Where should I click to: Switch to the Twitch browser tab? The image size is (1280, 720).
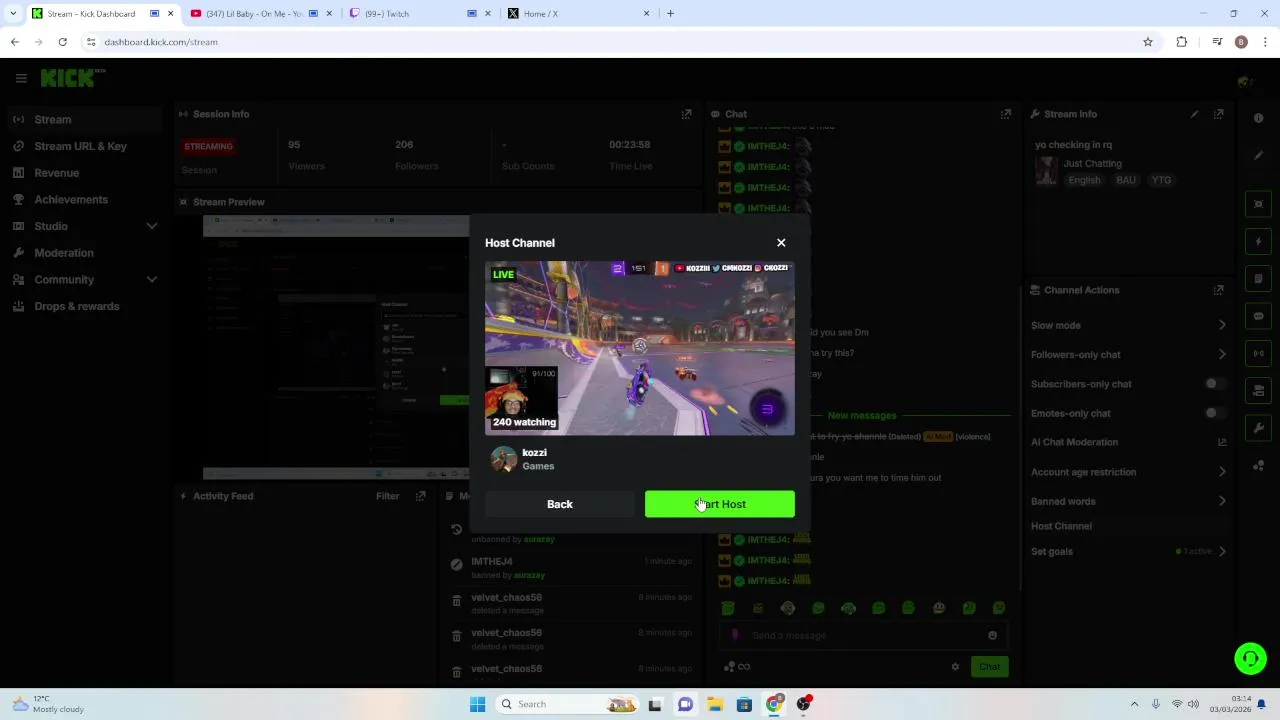(x=420, y=14)
